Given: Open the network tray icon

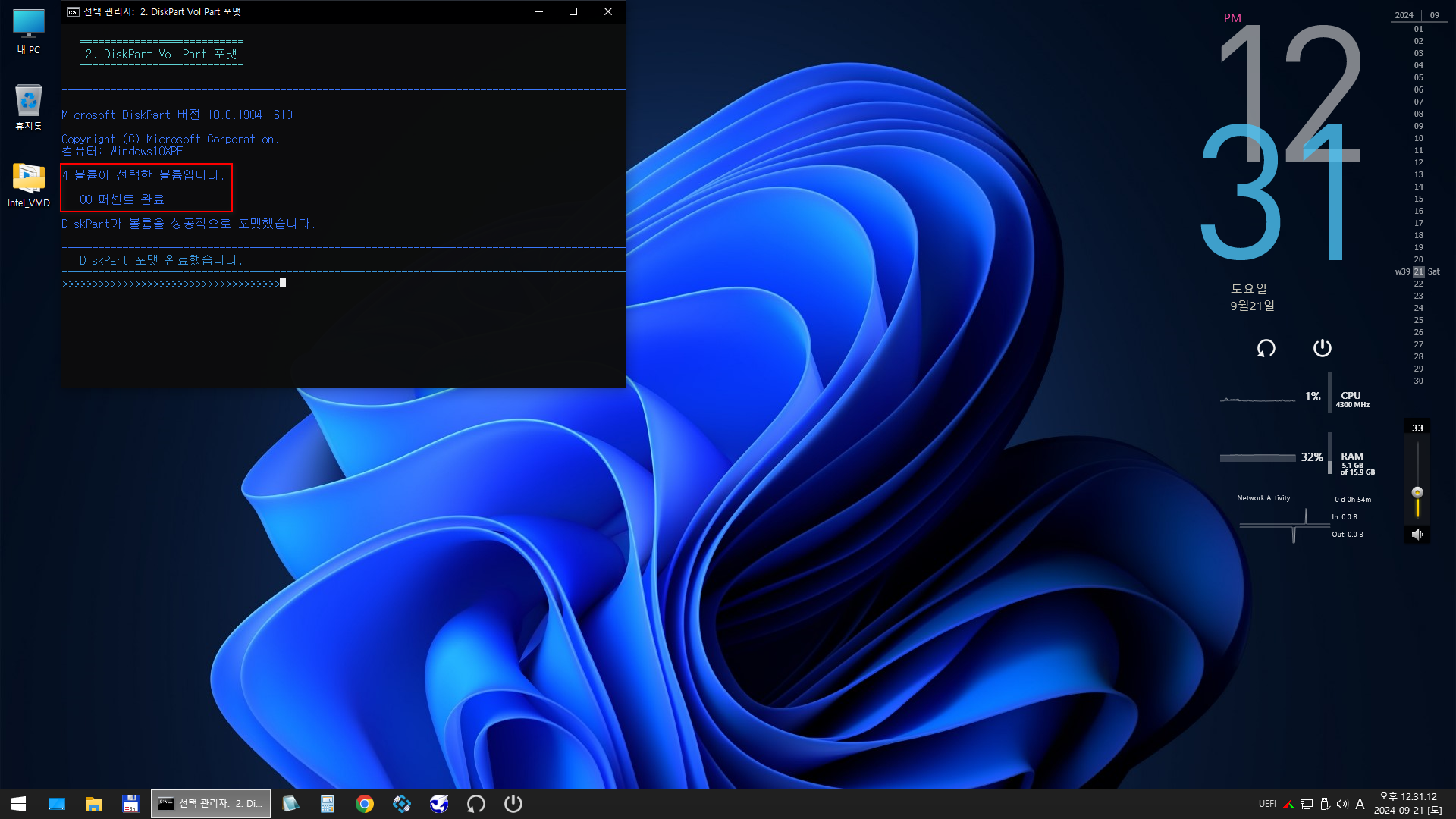Looking at the screenshot, I should point(1307,804).
